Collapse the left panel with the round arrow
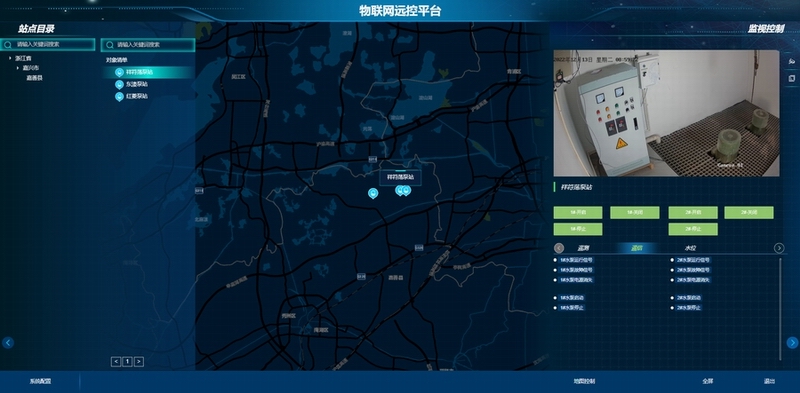 (8, 342)
